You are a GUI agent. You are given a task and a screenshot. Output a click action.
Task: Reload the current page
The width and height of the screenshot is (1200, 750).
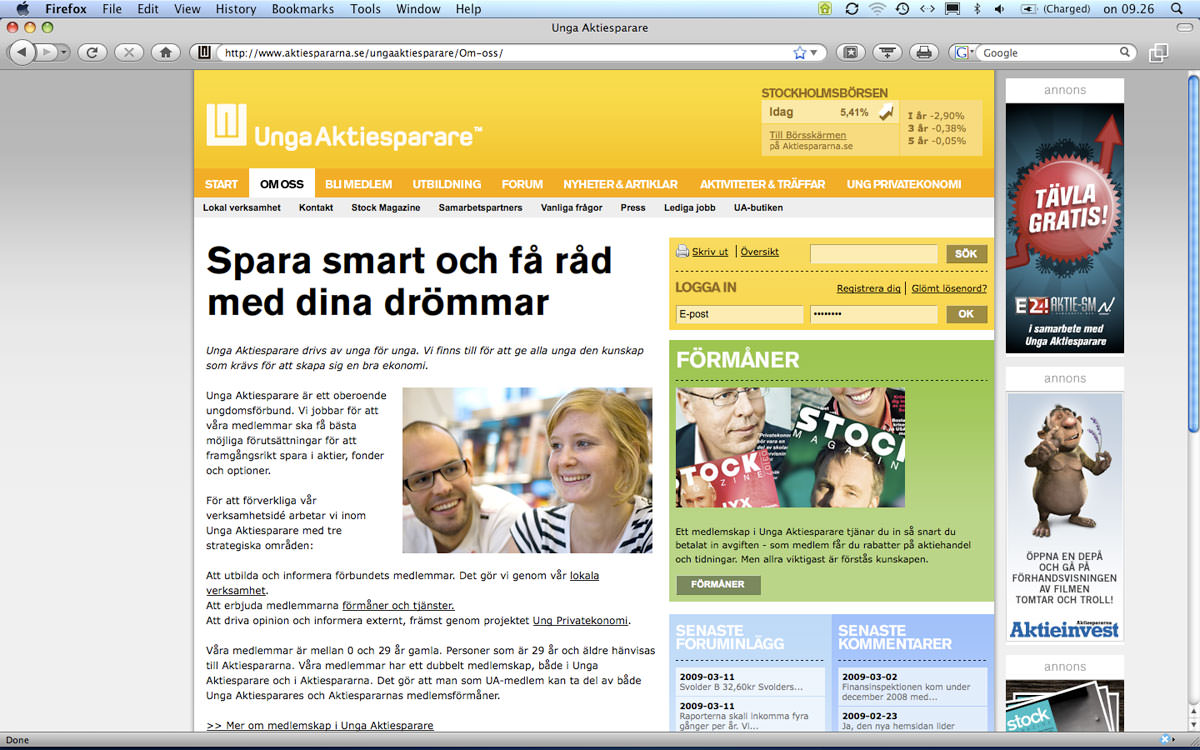point(91,52)
